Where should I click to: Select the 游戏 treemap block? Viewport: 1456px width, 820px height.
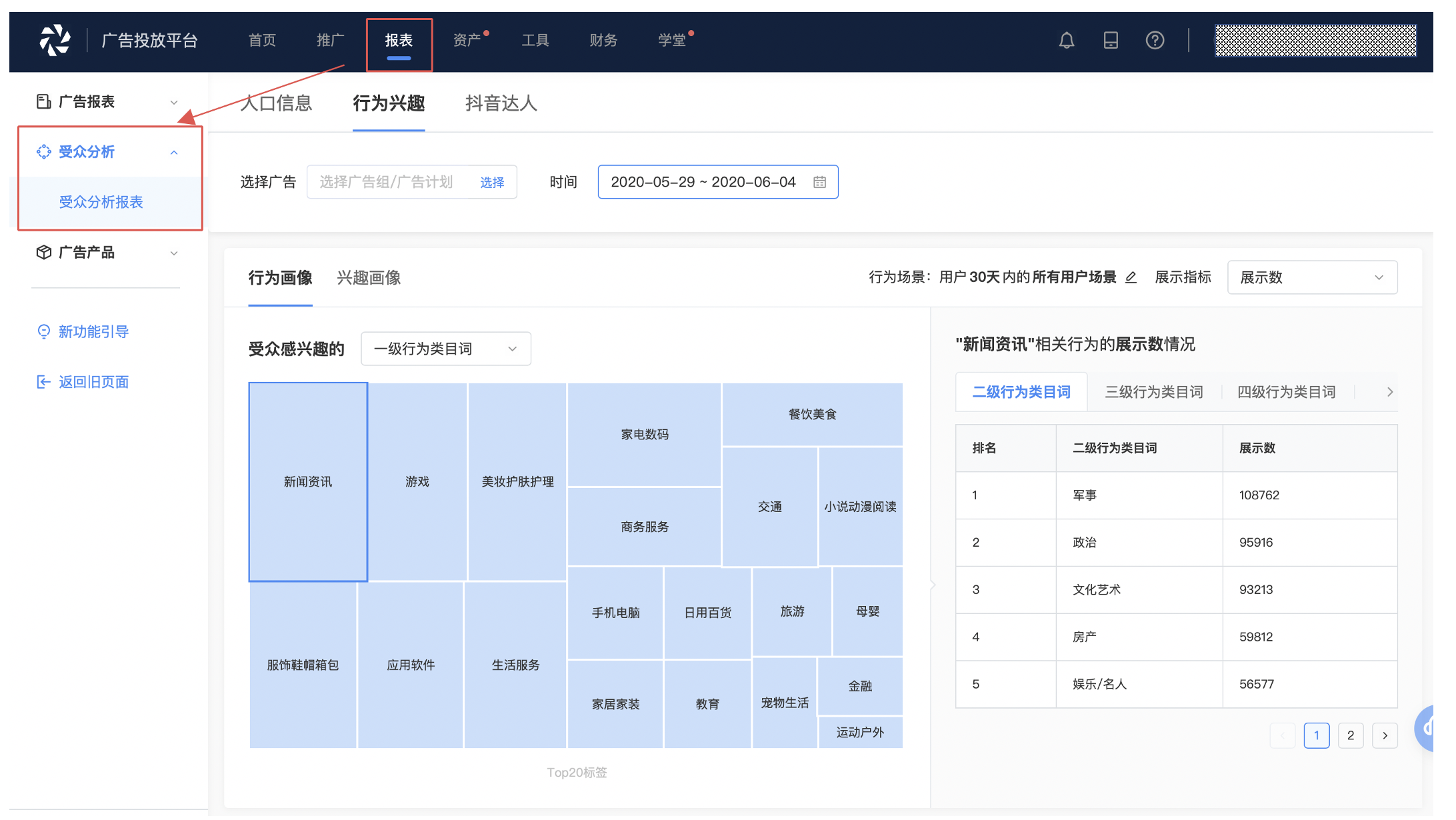[x=417, y=481]
